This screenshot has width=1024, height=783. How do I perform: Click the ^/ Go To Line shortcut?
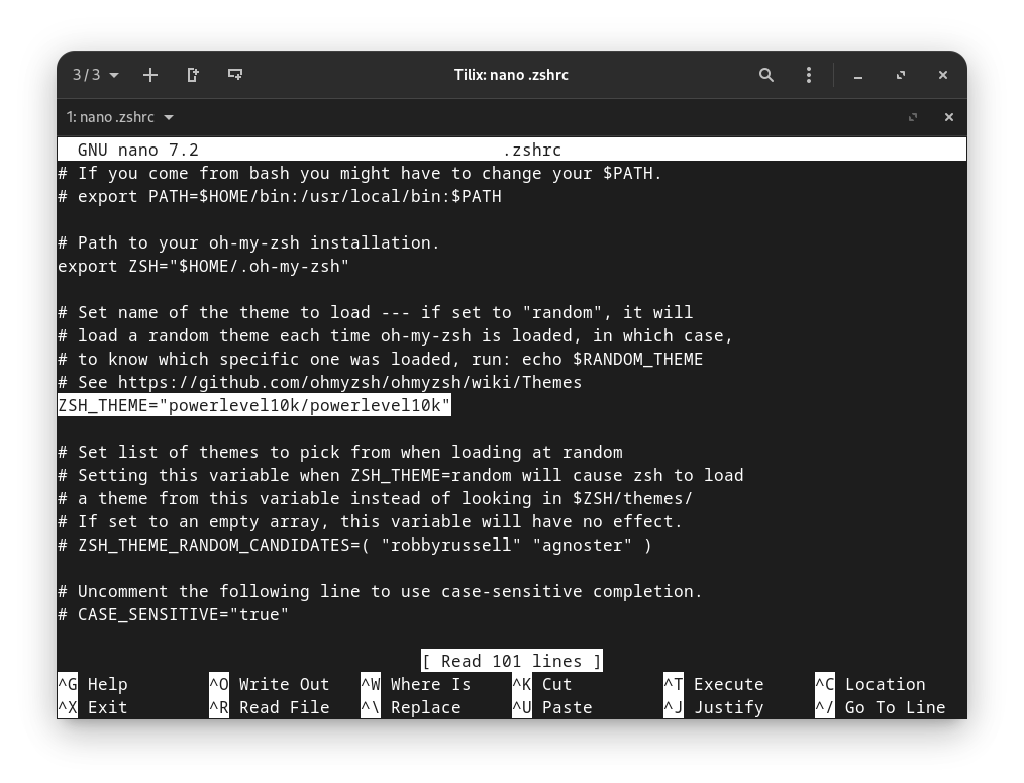[880, 707]
